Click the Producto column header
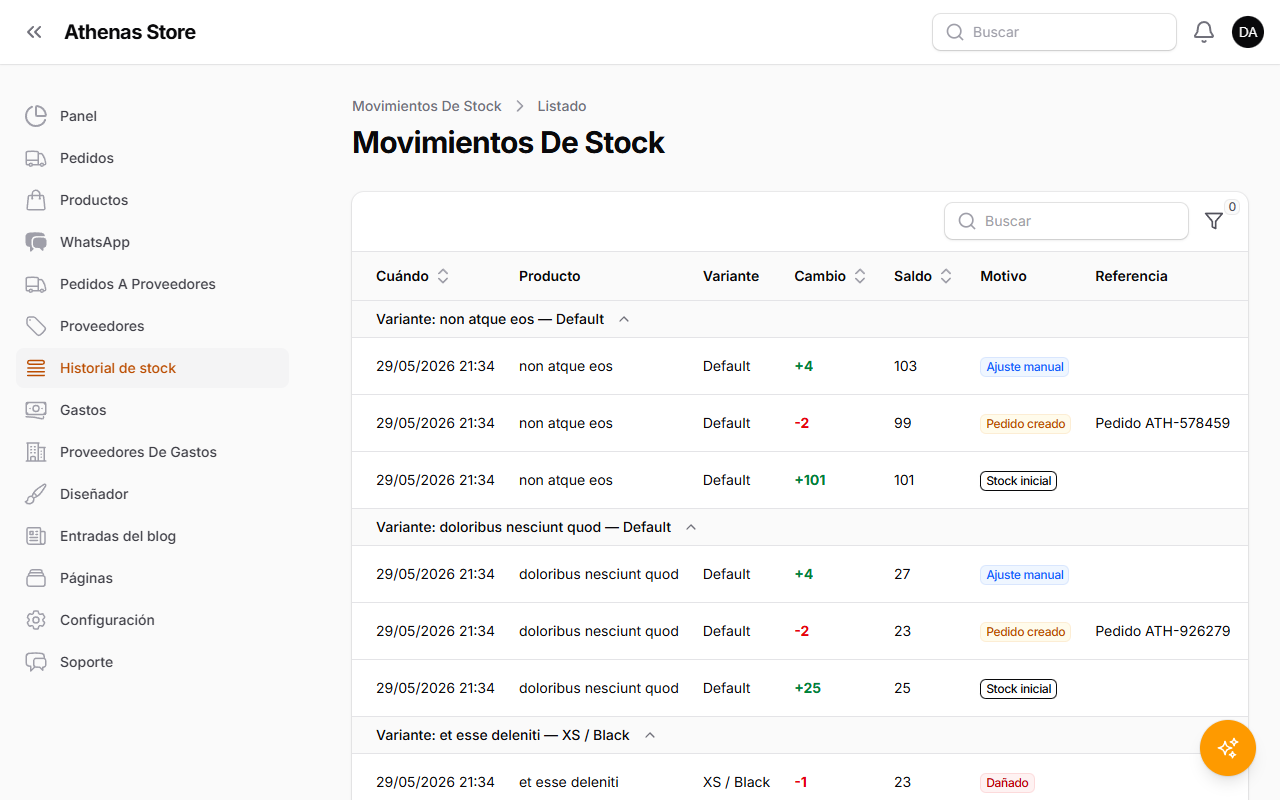The image size is (1280, 800). 550,276
